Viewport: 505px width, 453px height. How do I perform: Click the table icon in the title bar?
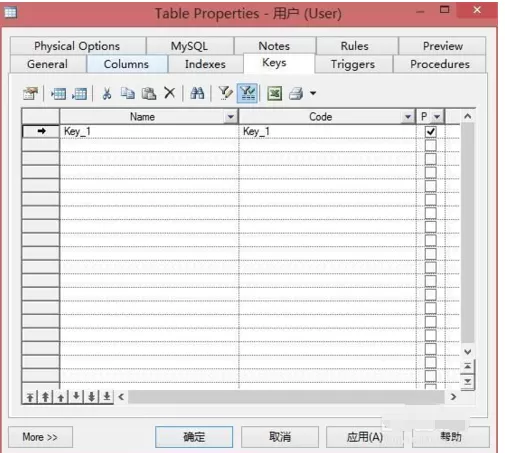(x=10, y=13)
